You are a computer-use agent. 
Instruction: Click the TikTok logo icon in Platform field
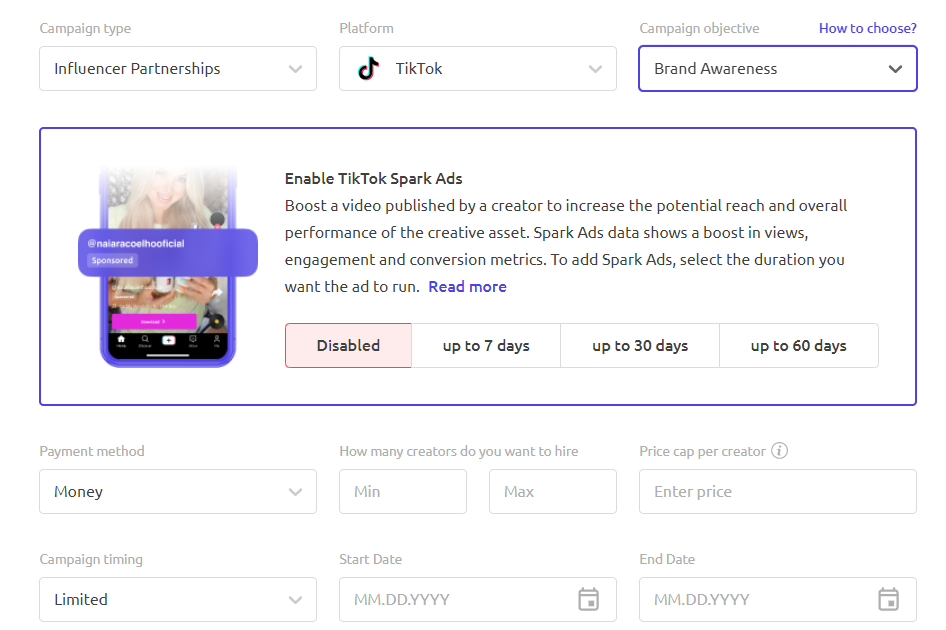click(369, 69)
